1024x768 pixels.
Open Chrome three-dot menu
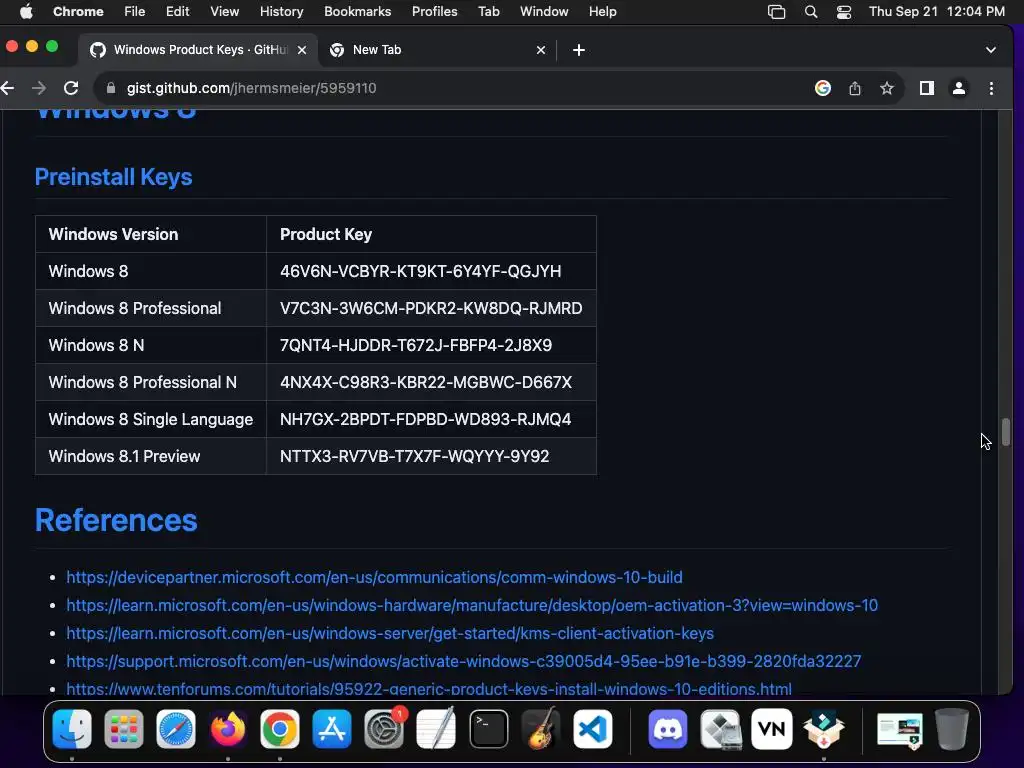991,88
